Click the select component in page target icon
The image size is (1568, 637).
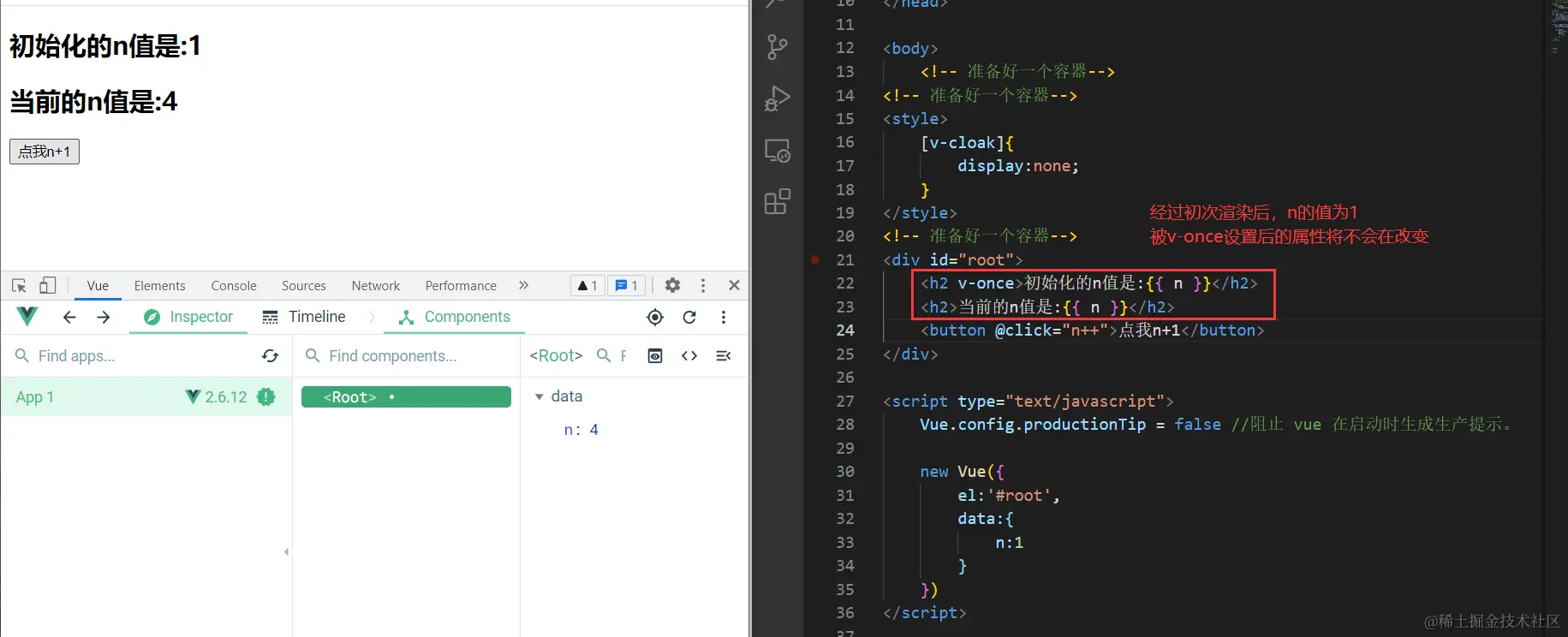click(655, 317)
